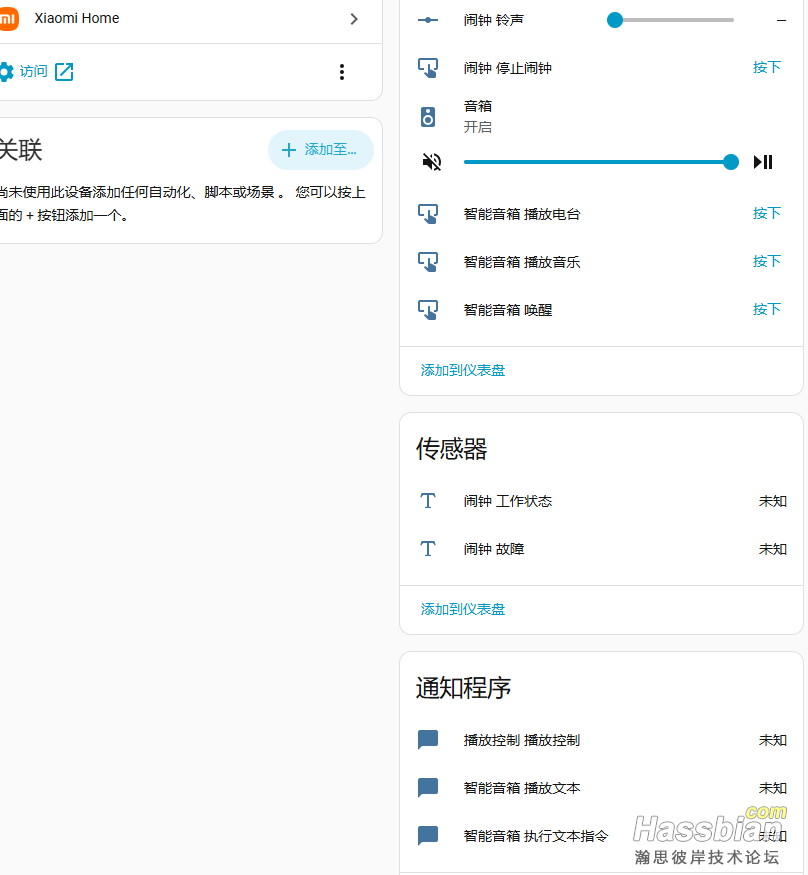
Task: Click the 智能音箱 播放电台 icon
Action: 428,214
